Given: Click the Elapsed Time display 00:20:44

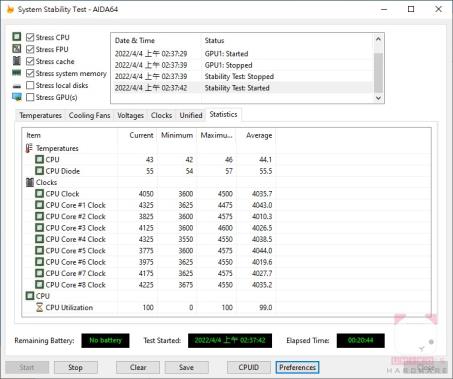Looking at the screenshot, I should point(361,340).
